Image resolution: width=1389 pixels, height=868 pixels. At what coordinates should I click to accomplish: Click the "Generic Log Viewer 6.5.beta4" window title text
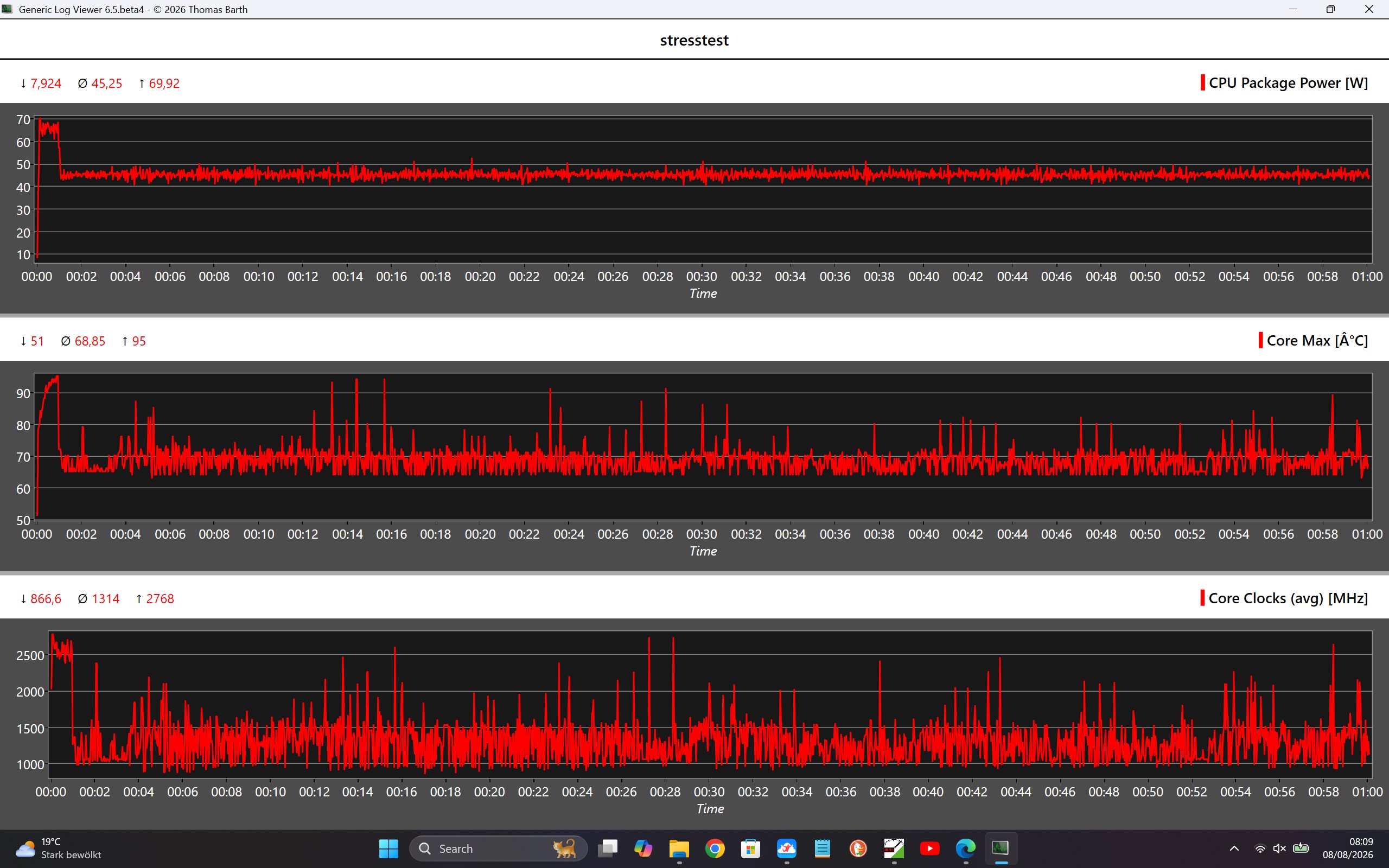click(x=81, y=10)
